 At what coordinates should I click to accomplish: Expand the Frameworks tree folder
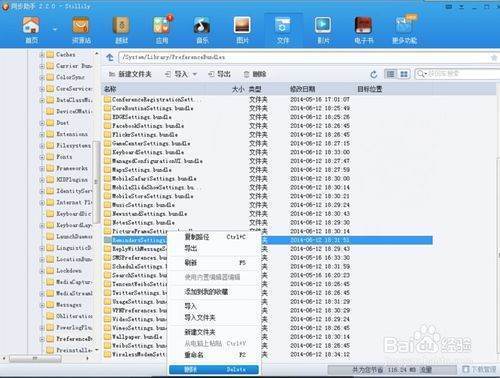(42, 169)
